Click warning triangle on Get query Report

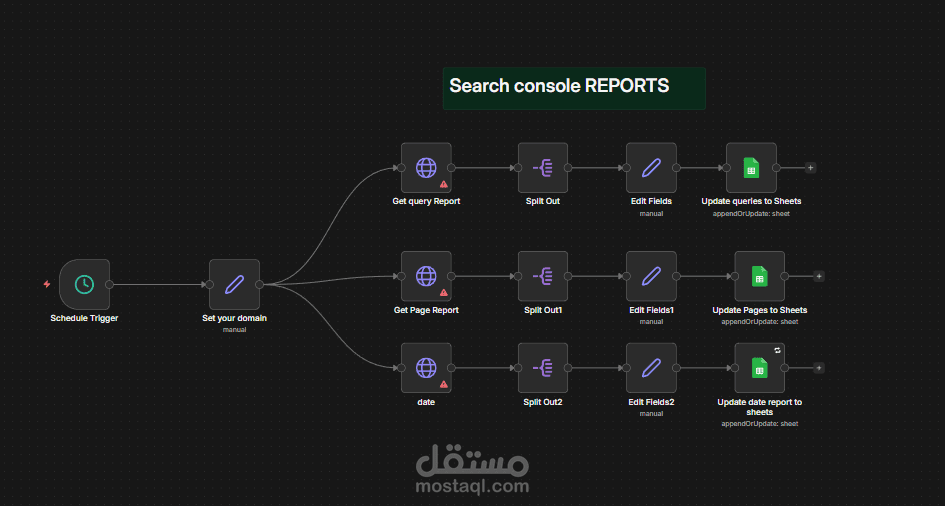(444, 184)
